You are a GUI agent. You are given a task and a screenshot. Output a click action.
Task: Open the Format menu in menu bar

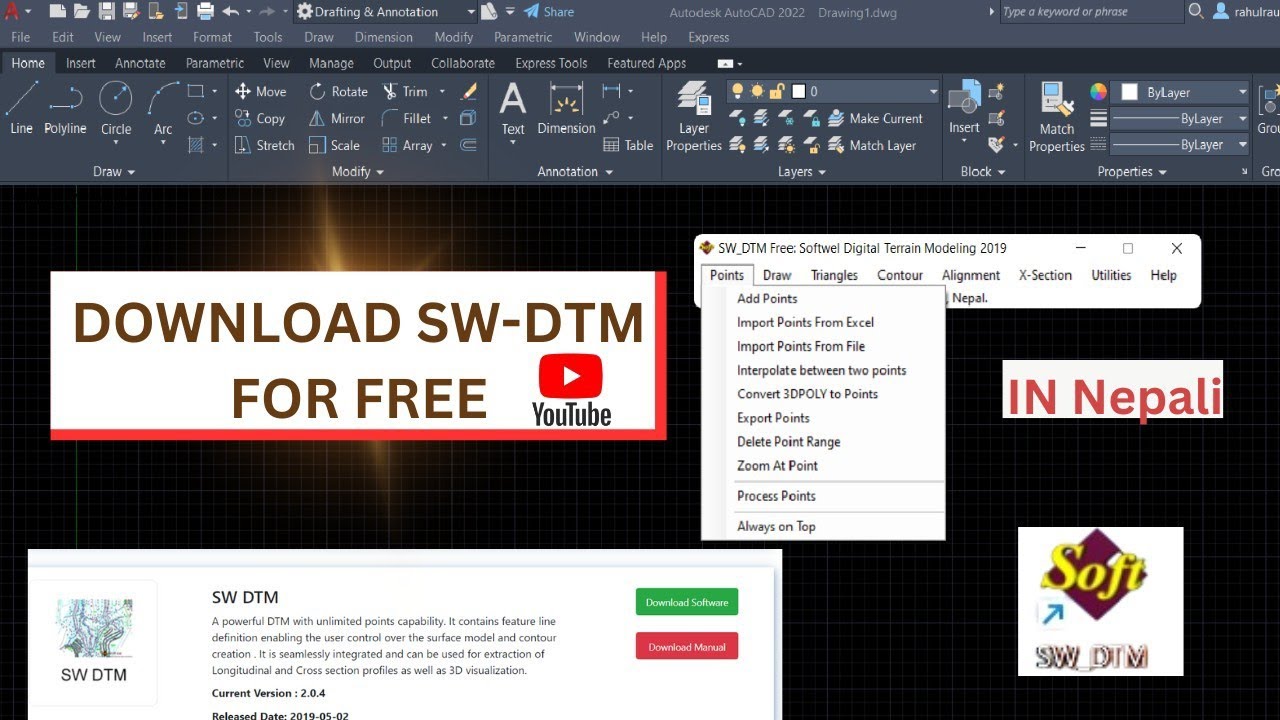212,37
